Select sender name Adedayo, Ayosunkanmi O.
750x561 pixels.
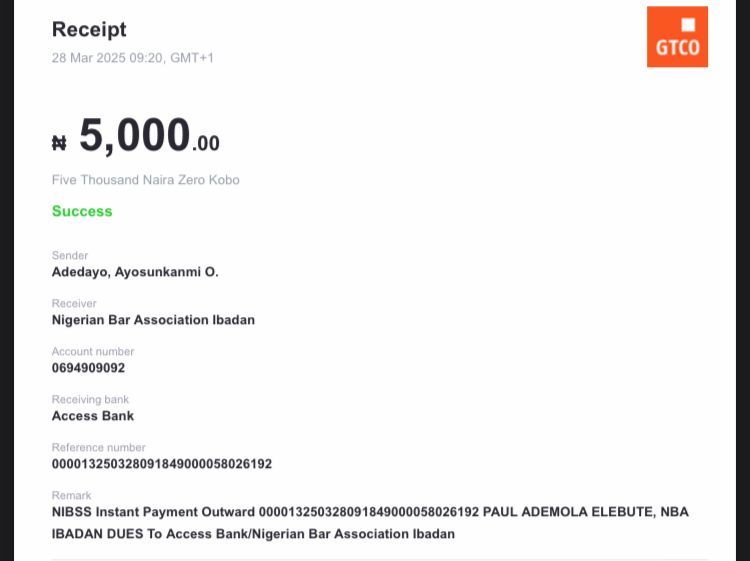135,272
